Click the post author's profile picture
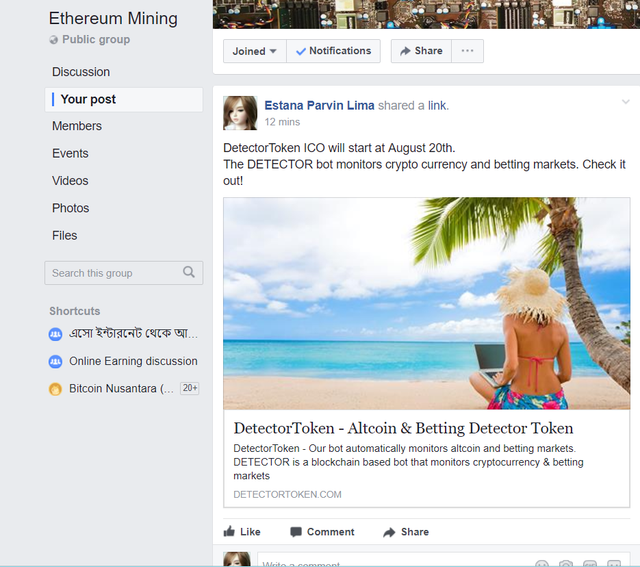640x567 pixels. coord(240,113)
